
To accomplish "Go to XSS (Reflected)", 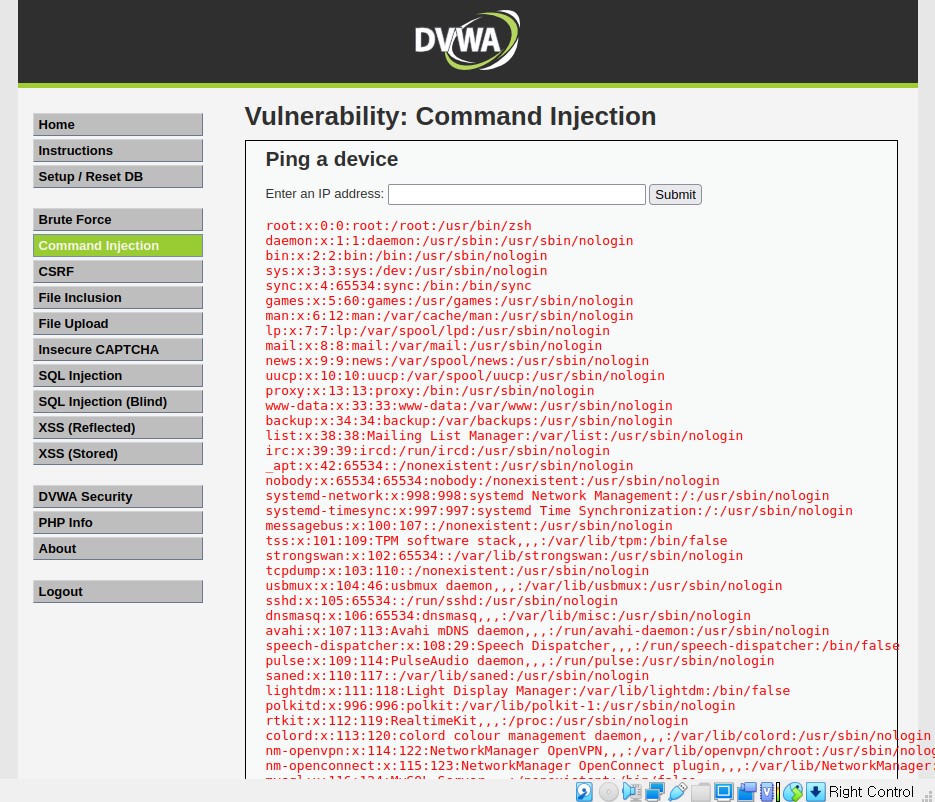I will [x=118, y=428].
